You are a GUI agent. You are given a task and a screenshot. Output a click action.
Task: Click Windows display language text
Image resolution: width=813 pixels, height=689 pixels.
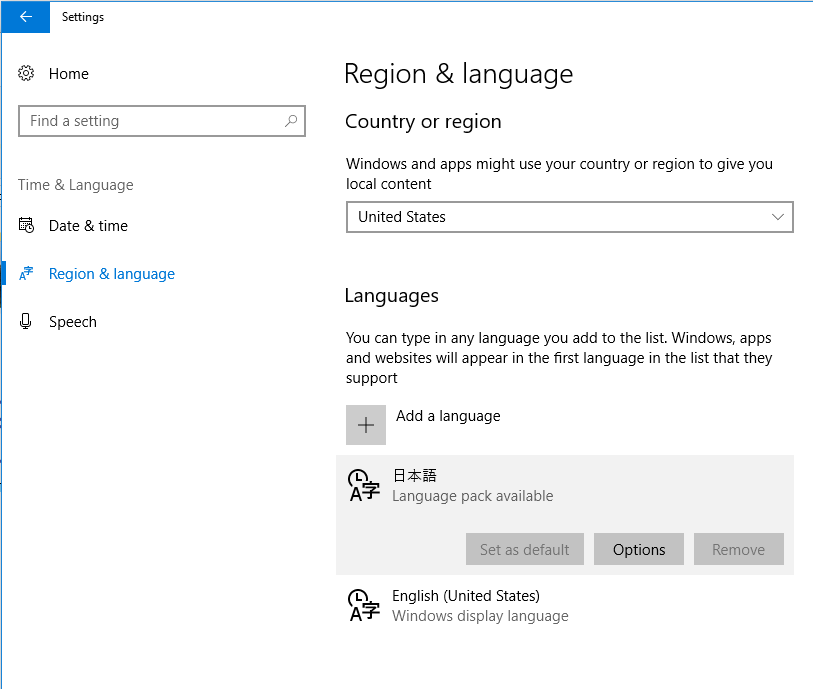[x=480, y=616]
